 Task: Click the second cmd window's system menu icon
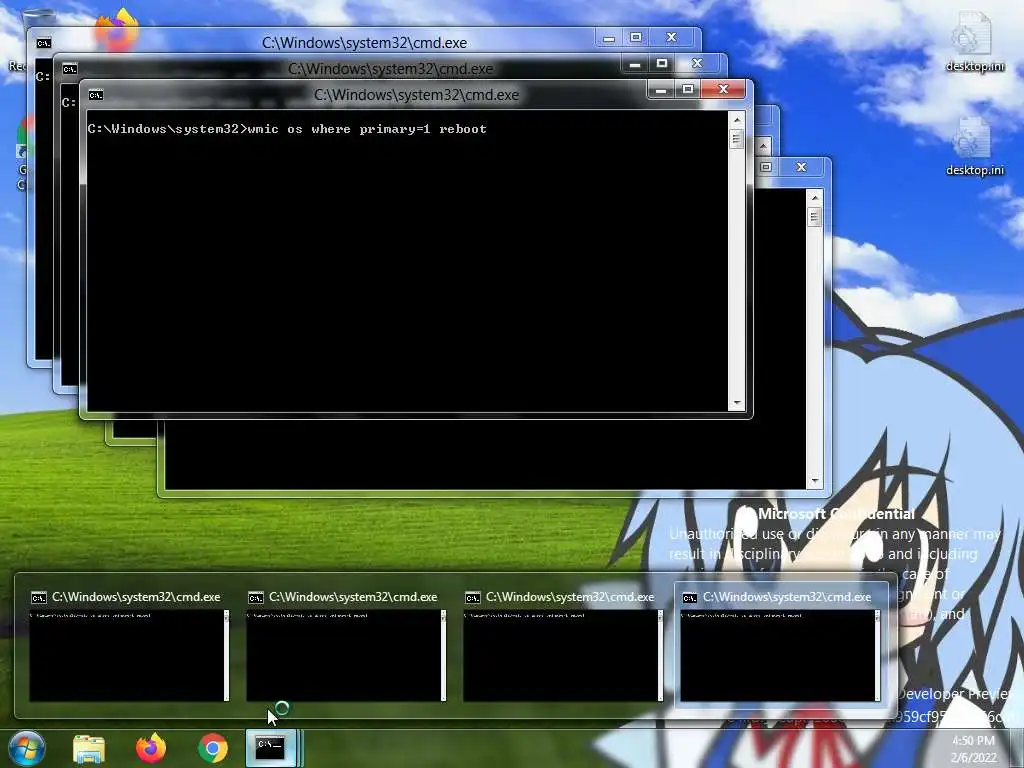(x=70, y=69)
